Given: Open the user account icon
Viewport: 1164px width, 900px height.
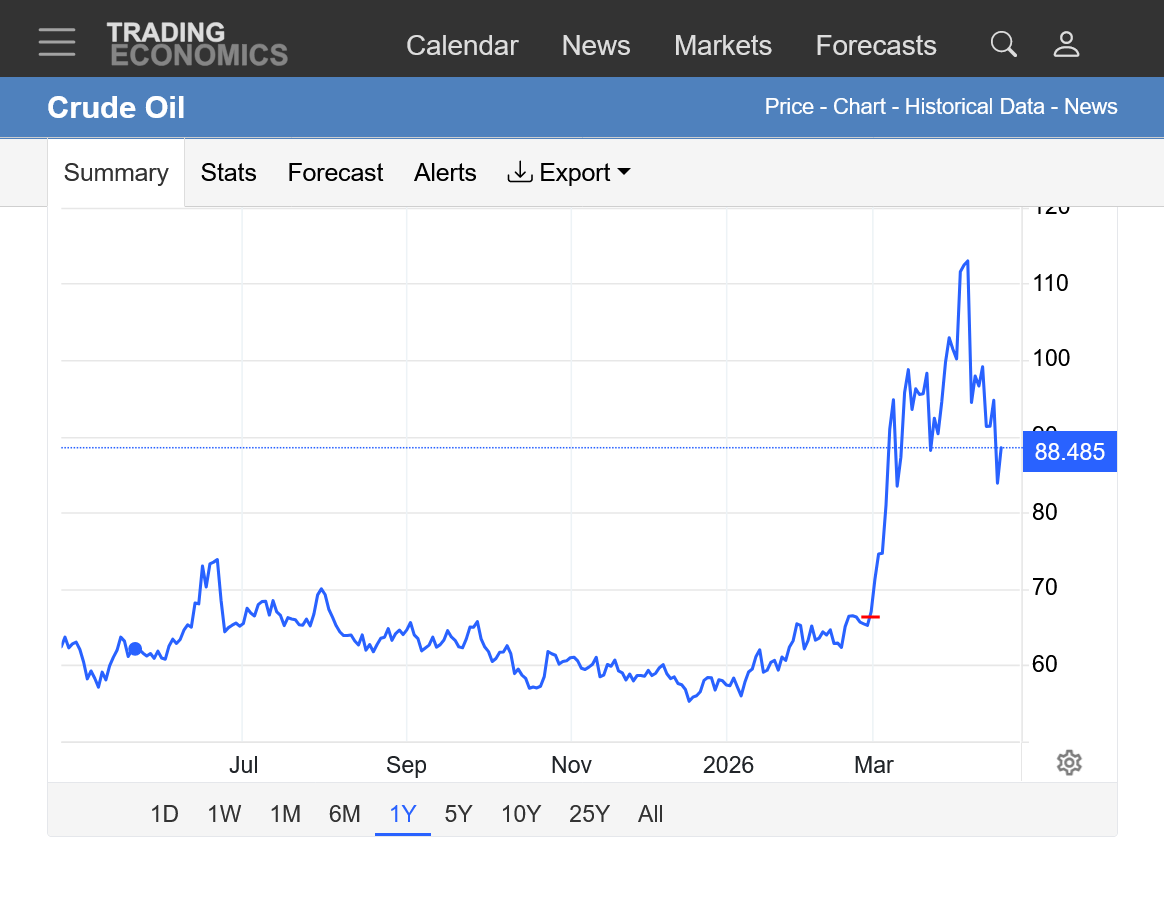Looking at the screenshot, I should coord(1066,44).
